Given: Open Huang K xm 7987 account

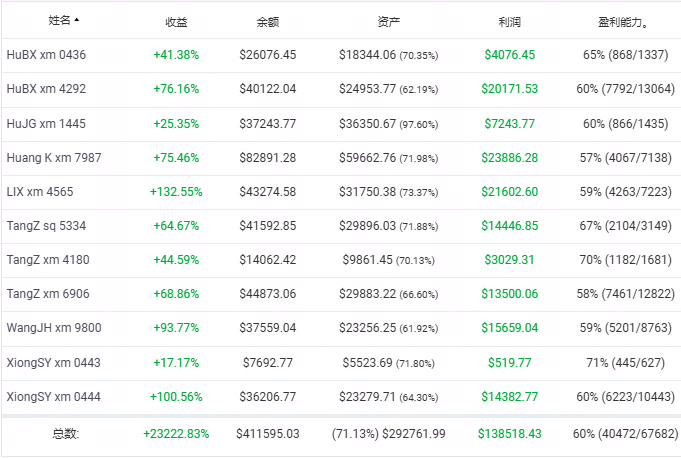Looking at the screenshot, I should [54, 158].
